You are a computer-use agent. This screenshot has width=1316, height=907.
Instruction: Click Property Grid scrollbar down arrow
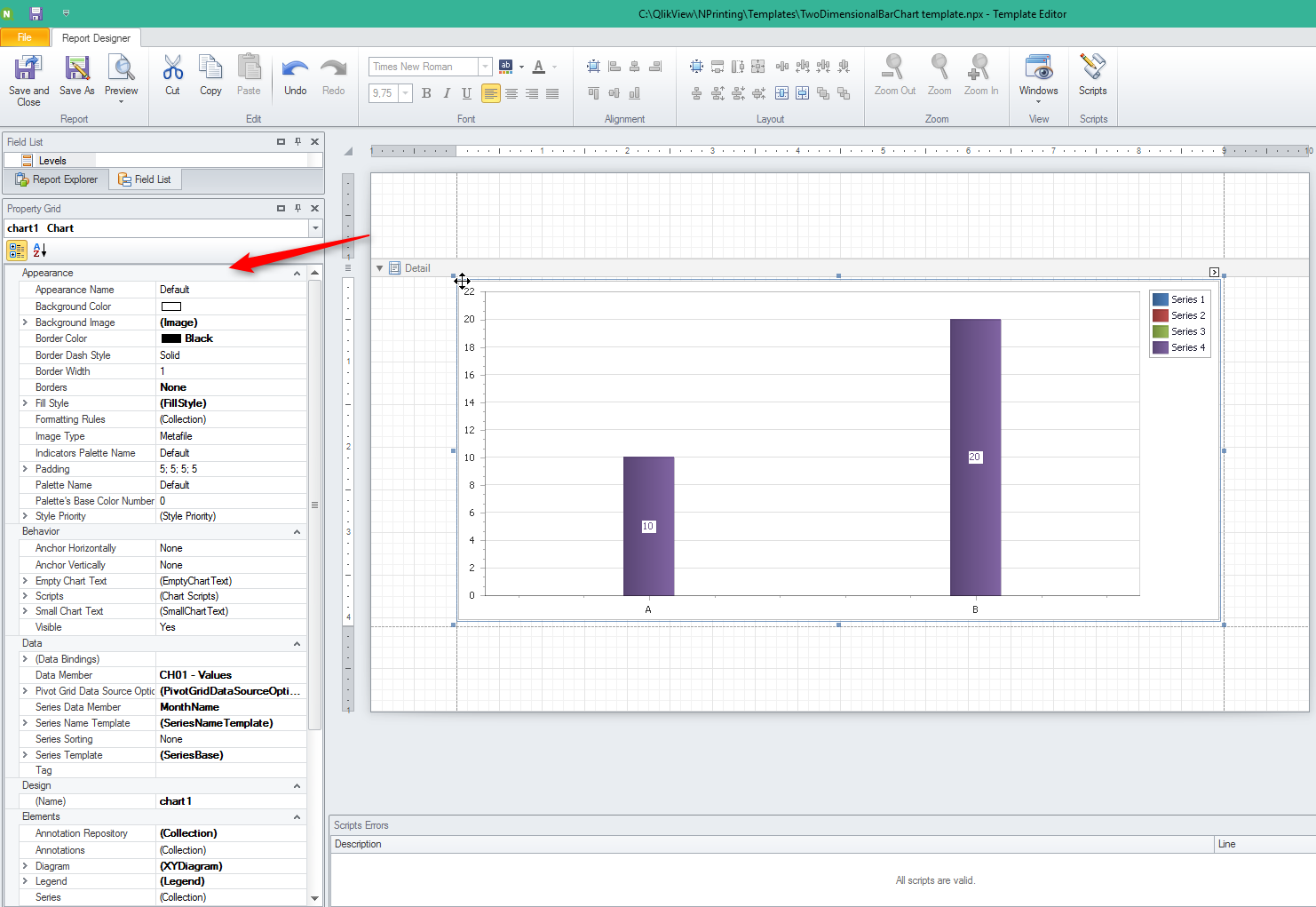[314, 898]
